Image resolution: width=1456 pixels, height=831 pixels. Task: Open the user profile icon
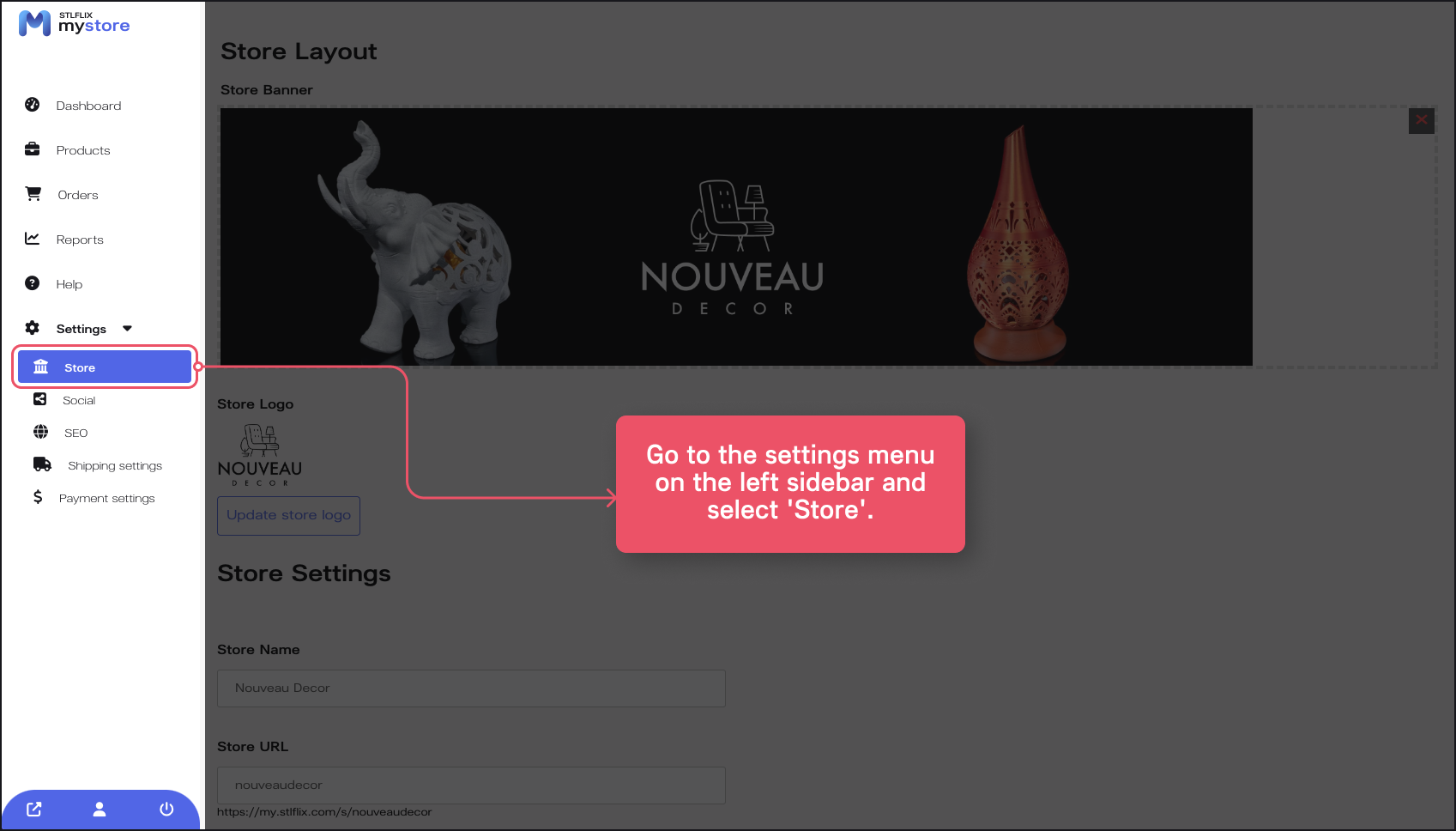(100, 810)
